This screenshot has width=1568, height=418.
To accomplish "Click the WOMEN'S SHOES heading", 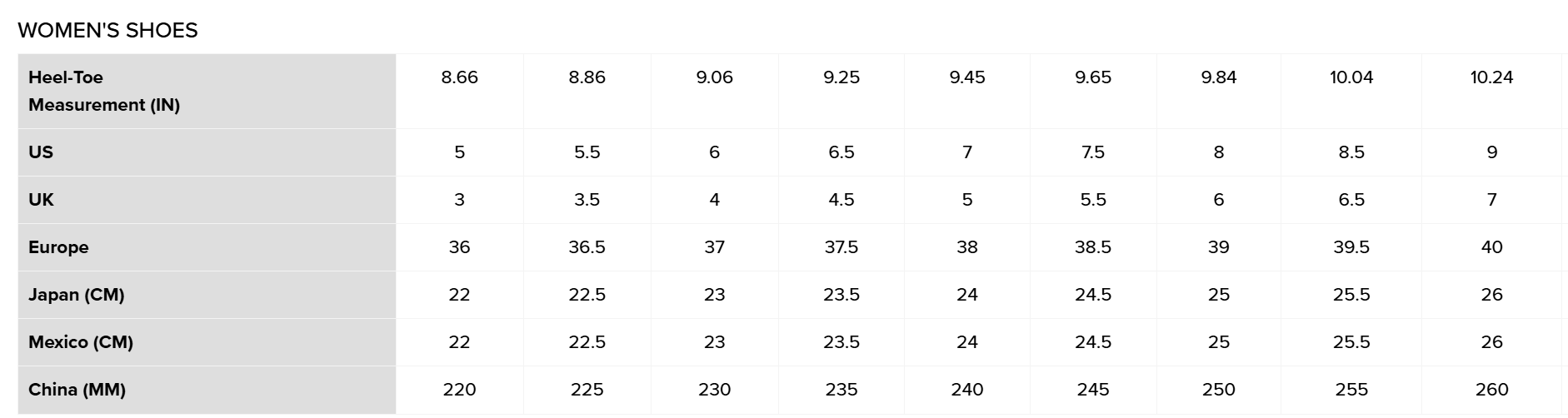I will pos(107,30).
